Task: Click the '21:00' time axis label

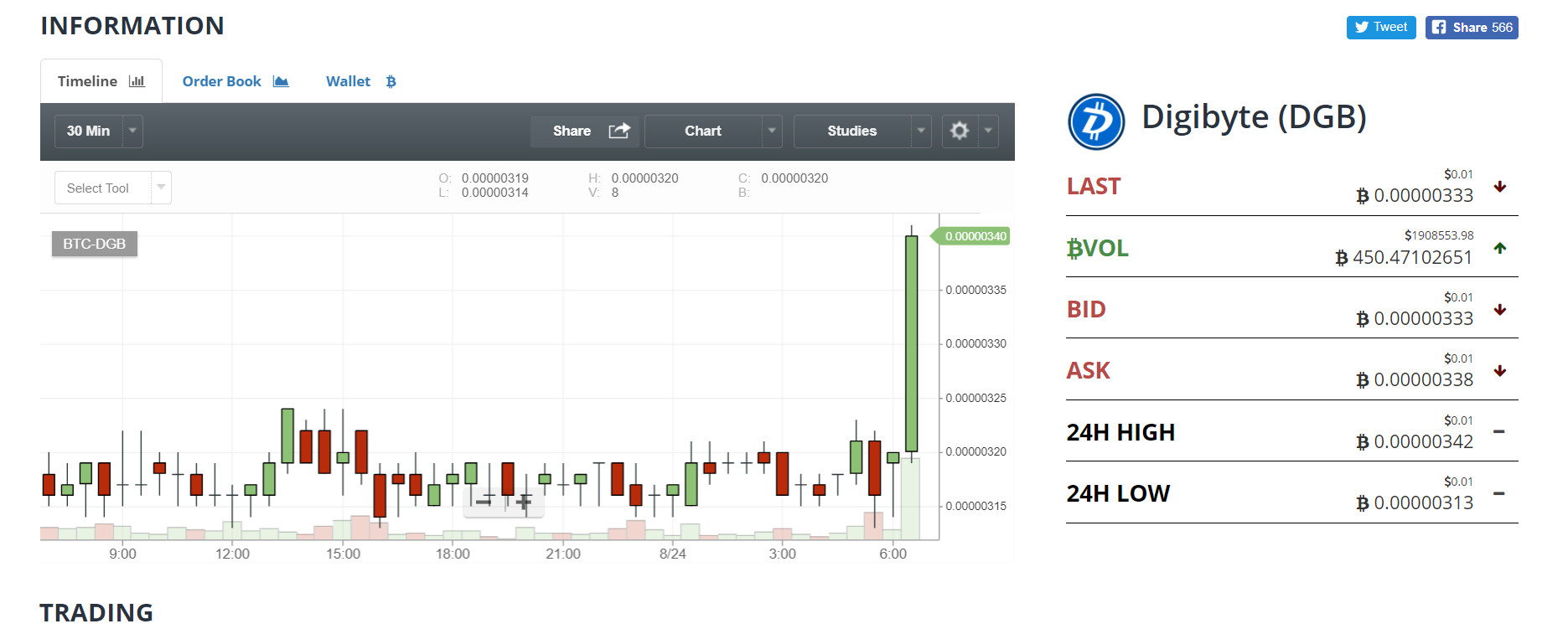Action: [563, 554]
